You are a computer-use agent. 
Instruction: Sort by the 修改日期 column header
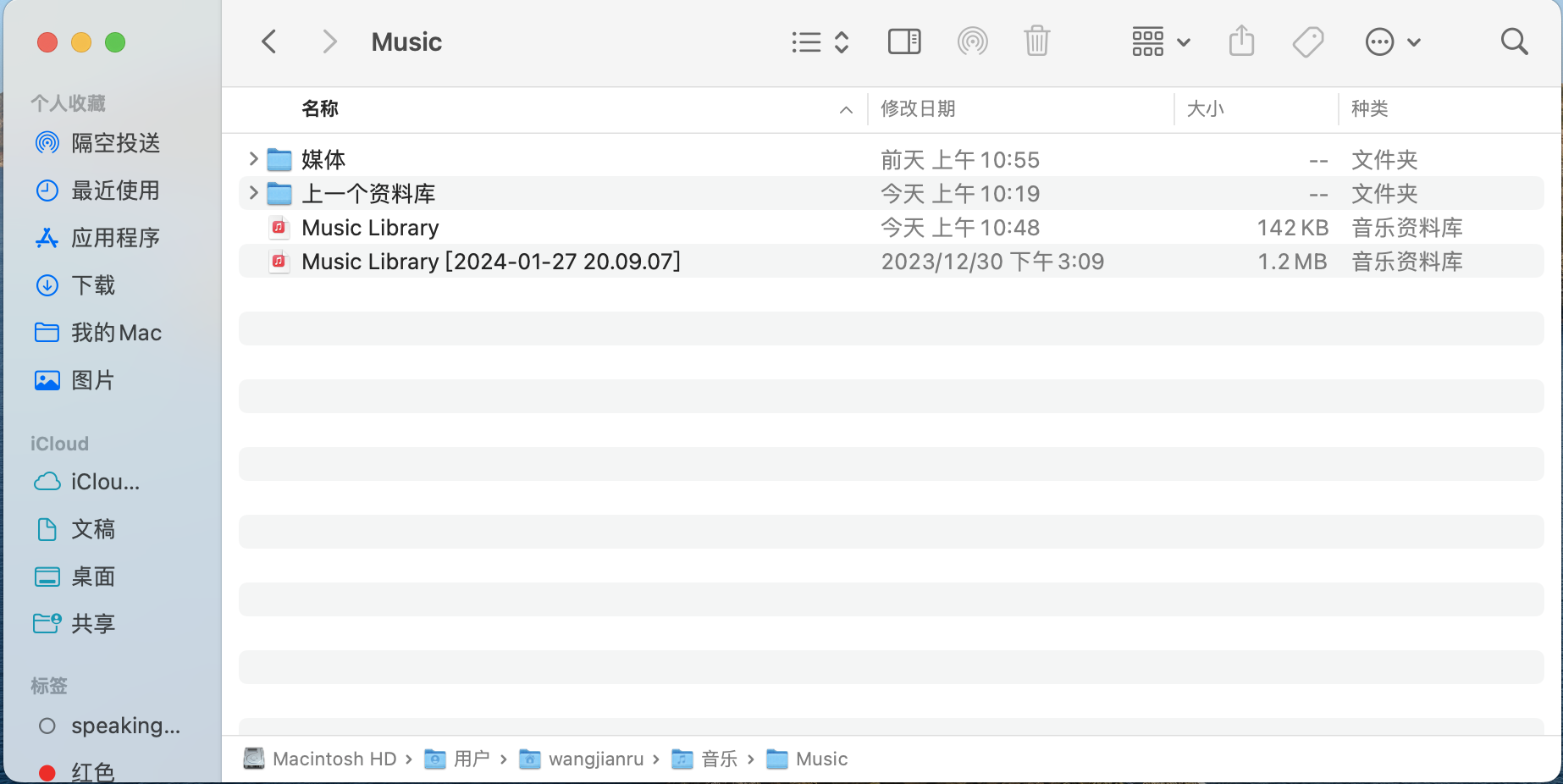[x=918, y=108]
